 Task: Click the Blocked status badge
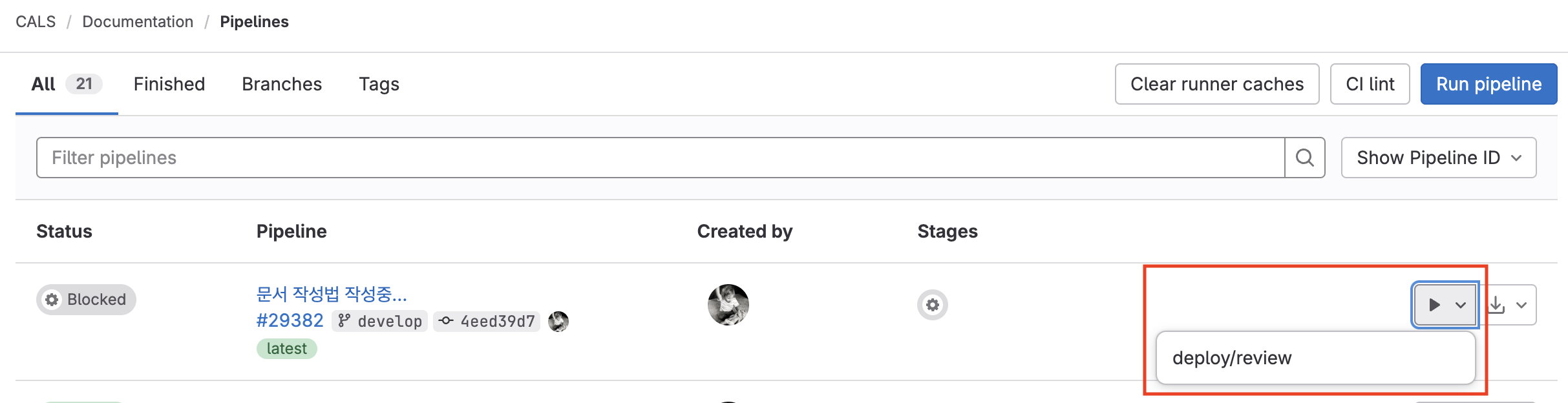(x=86, y=300)
